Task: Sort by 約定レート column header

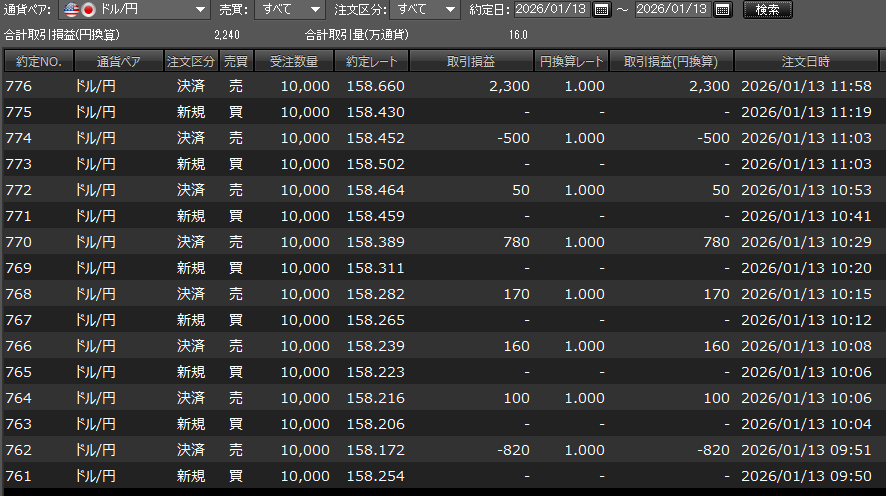Action: 371,61
